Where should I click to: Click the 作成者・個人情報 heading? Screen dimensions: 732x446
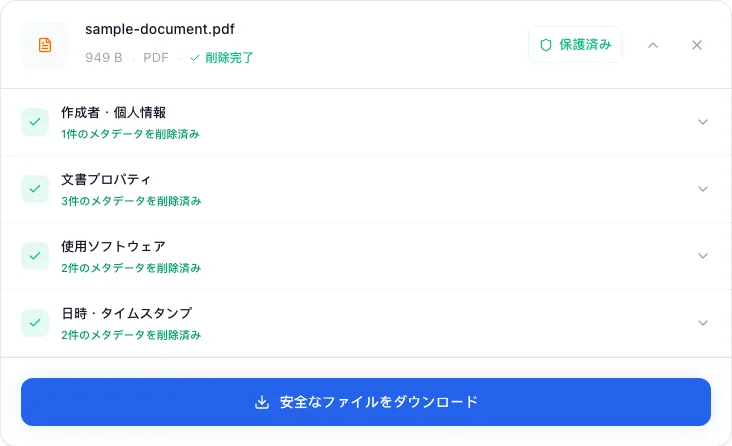click(x=113, y=113)
